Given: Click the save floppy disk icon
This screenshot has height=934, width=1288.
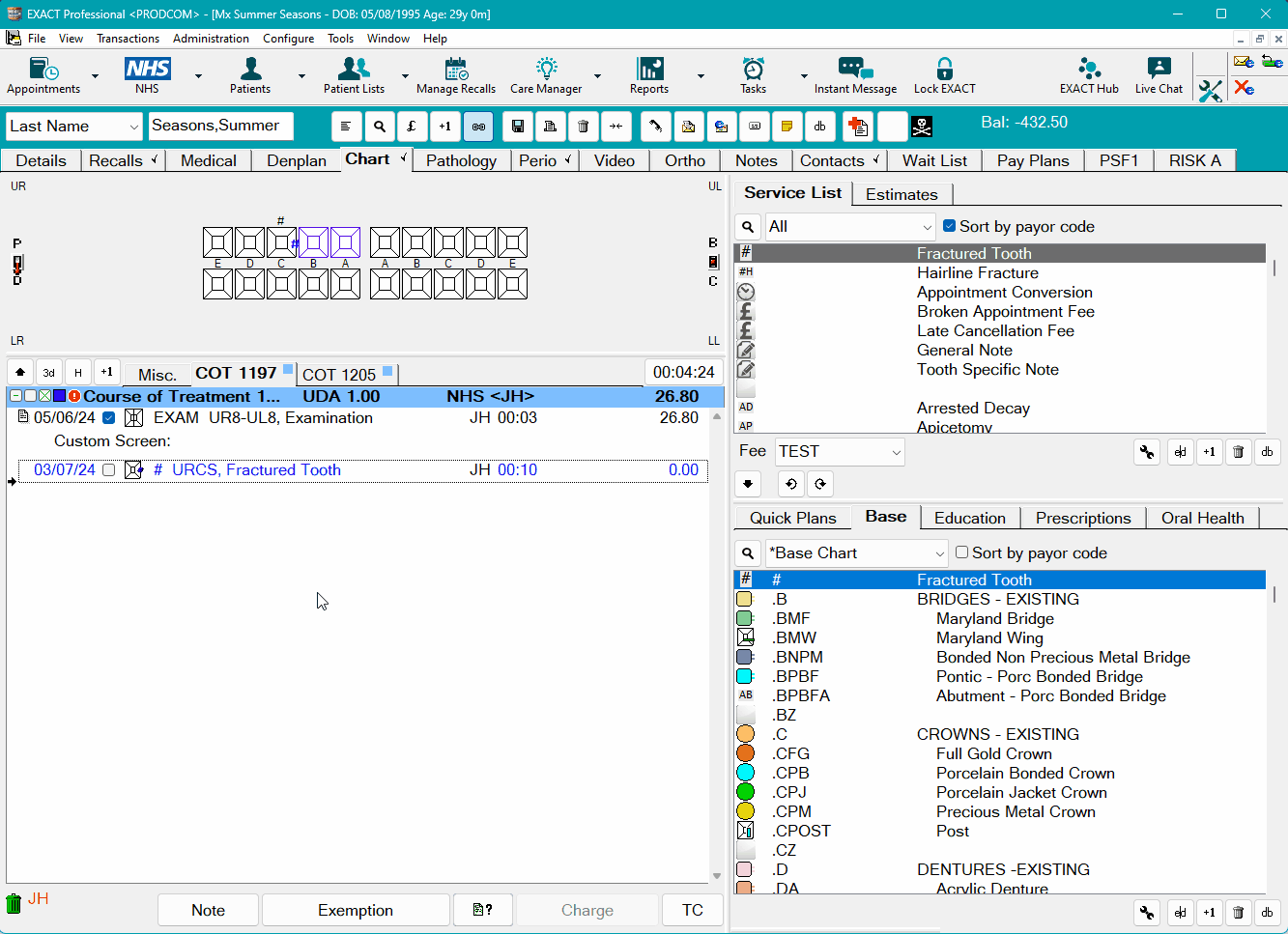Looking at the screenshot, I should point(518,127).
